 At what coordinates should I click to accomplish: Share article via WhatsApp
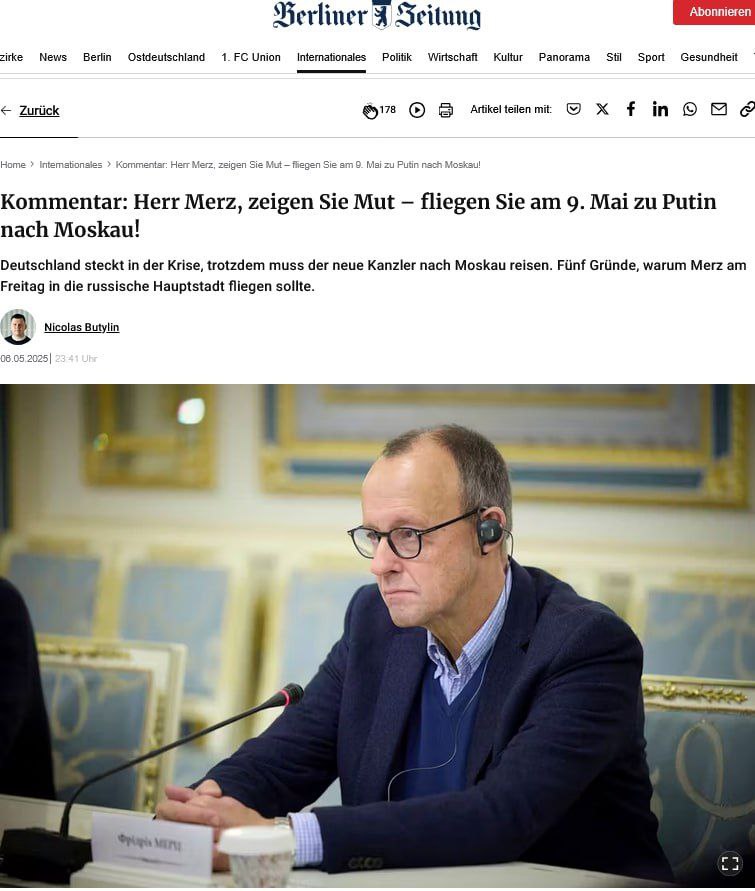click(x=690, y=109)
